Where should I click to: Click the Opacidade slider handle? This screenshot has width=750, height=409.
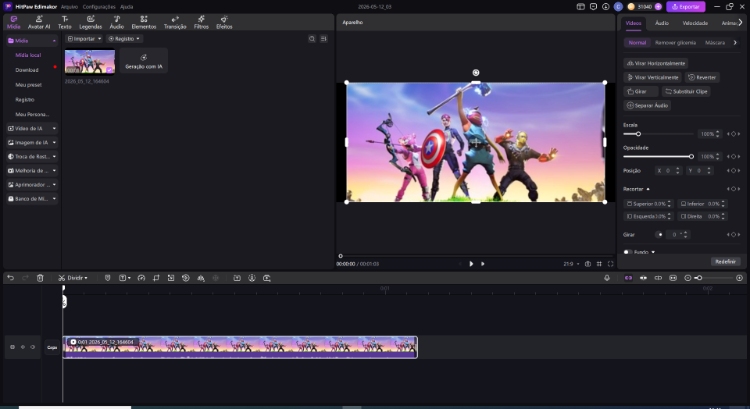(691, 156)
